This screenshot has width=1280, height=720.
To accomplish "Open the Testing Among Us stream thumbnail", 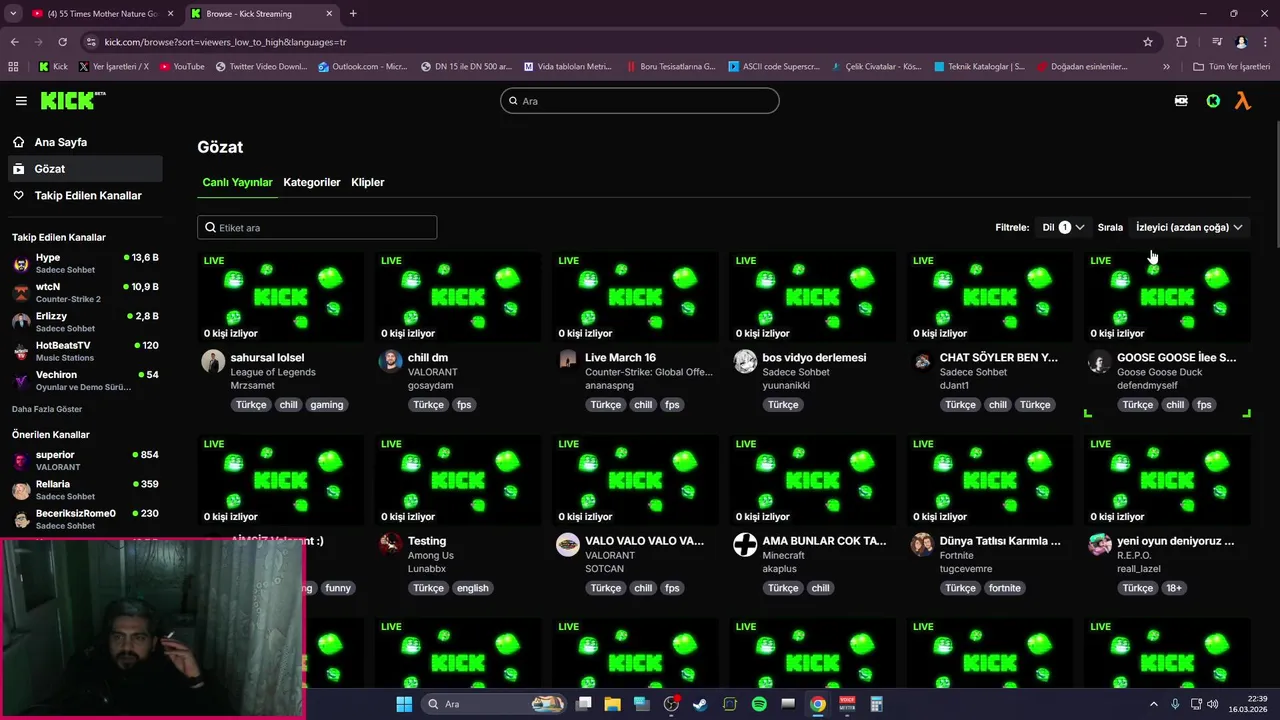I will 458,480.
